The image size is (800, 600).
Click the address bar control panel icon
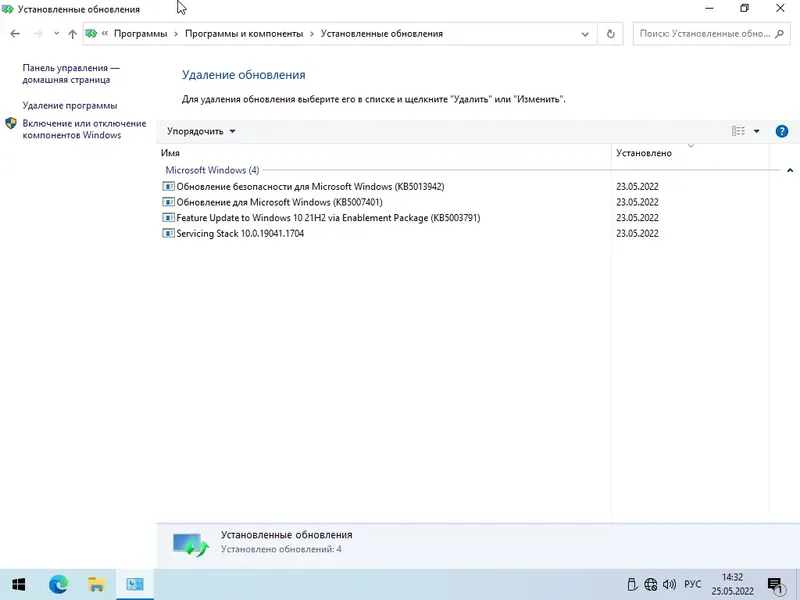point(91,34)
